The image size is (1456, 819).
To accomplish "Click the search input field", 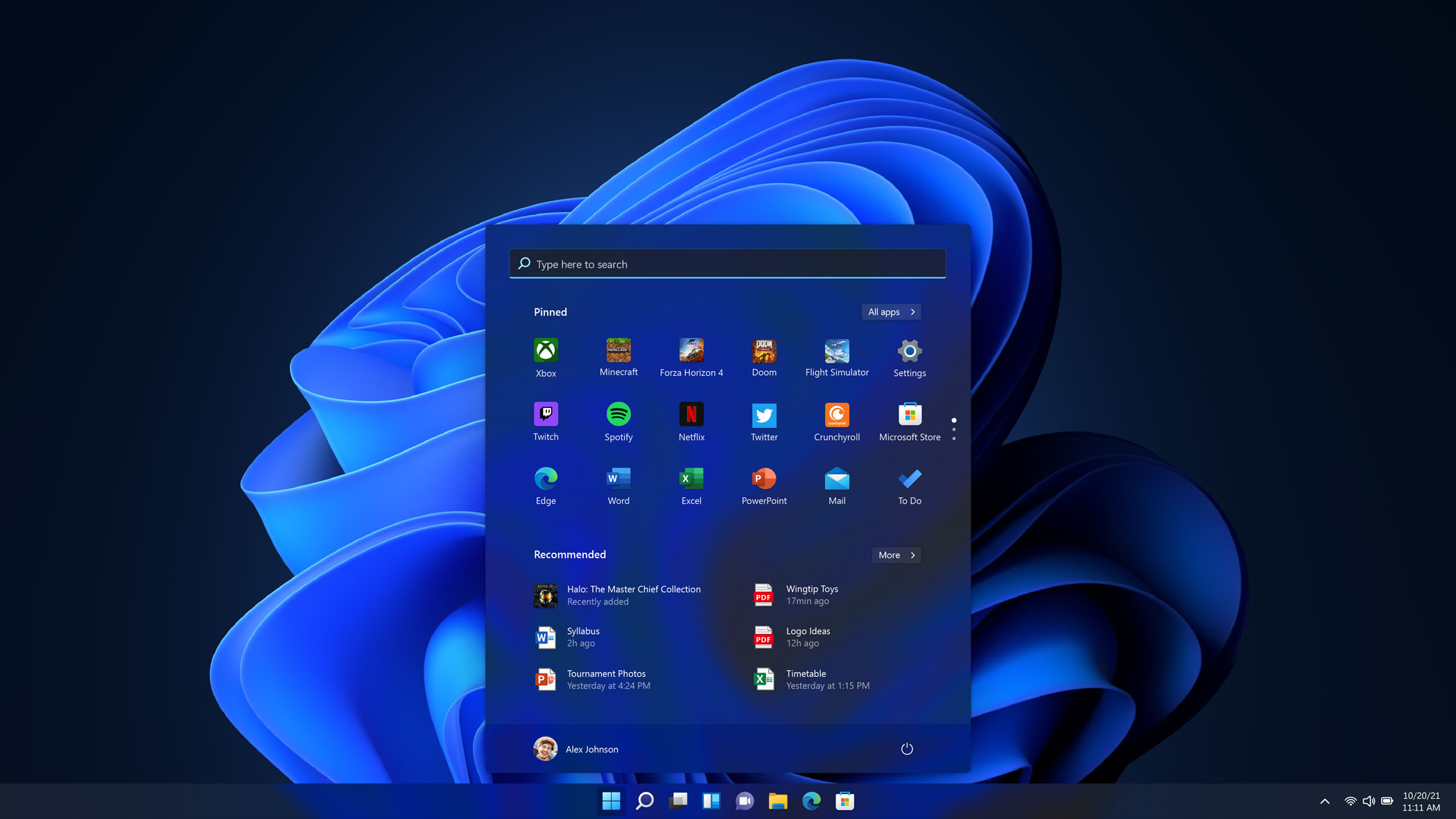I will point(727,263).
